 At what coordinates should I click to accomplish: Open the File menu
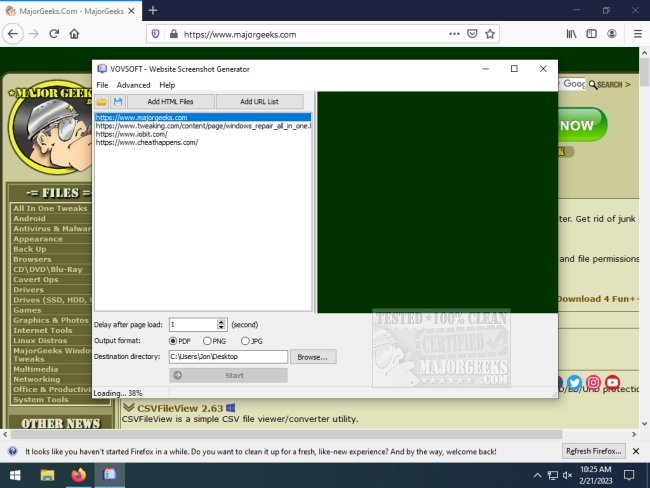102,85
